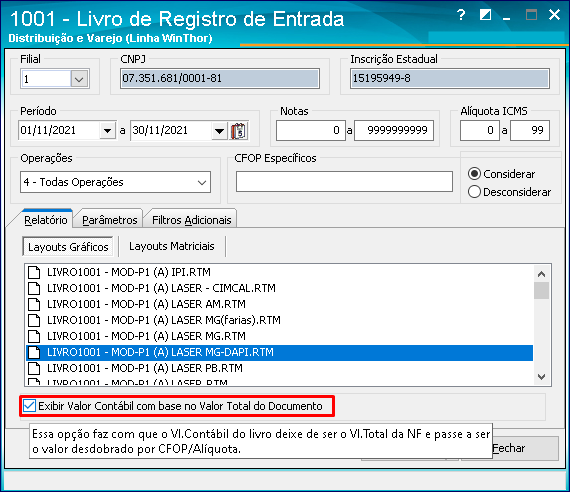Image resolution: width=570 pixels, height=492 pixels.
Task: Click the calendar period icon next to dates
Action: click(239, 131)
